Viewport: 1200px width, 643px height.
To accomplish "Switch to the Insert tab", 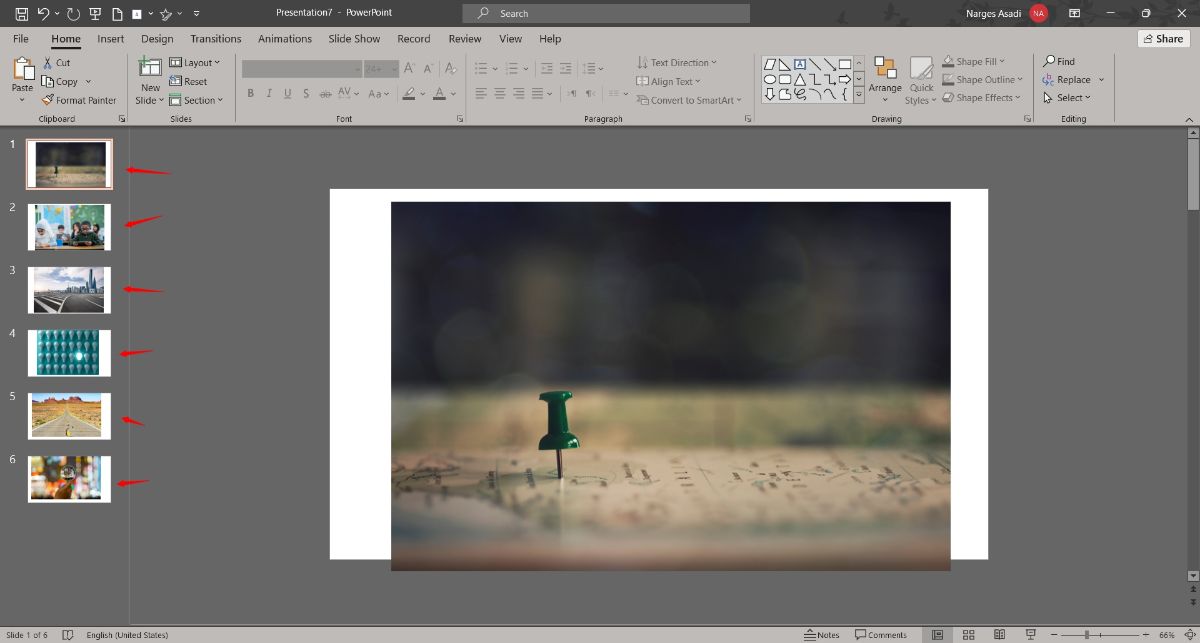I will [111, 39].
